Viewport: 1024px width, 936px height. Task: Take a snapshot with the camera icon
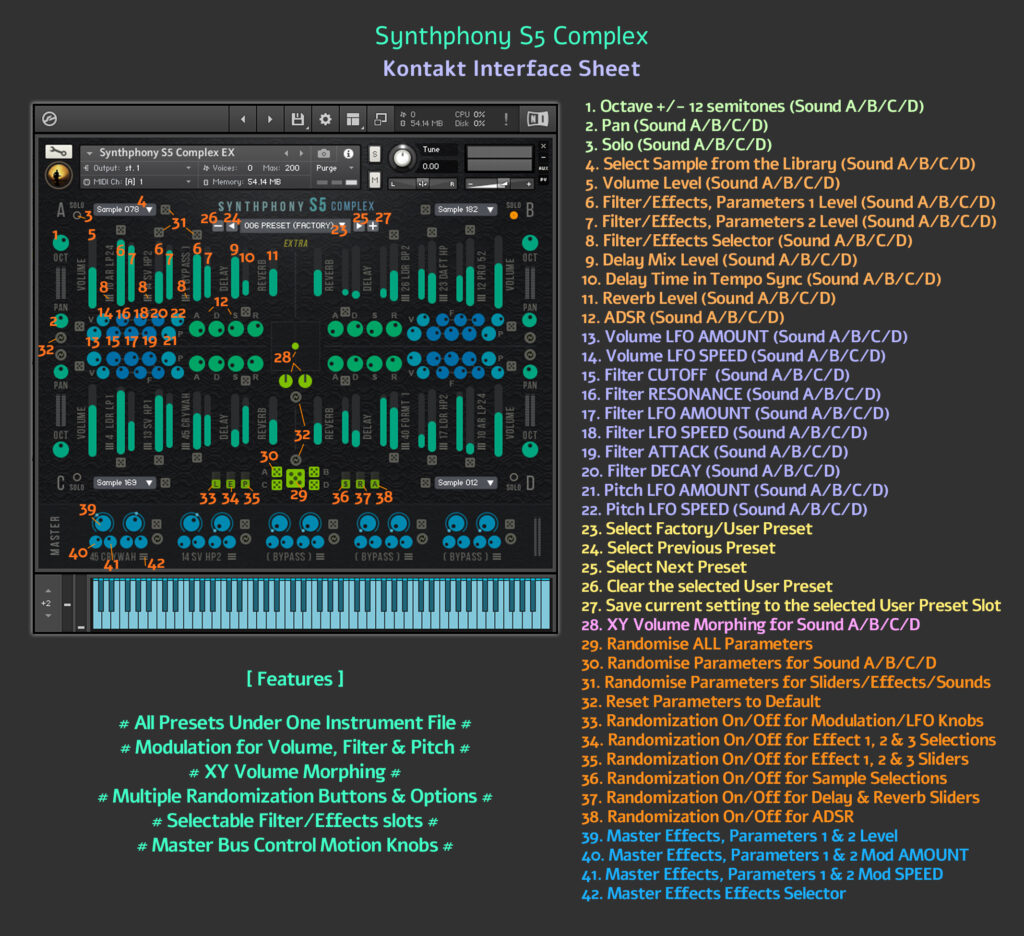(x=324, y=153)
